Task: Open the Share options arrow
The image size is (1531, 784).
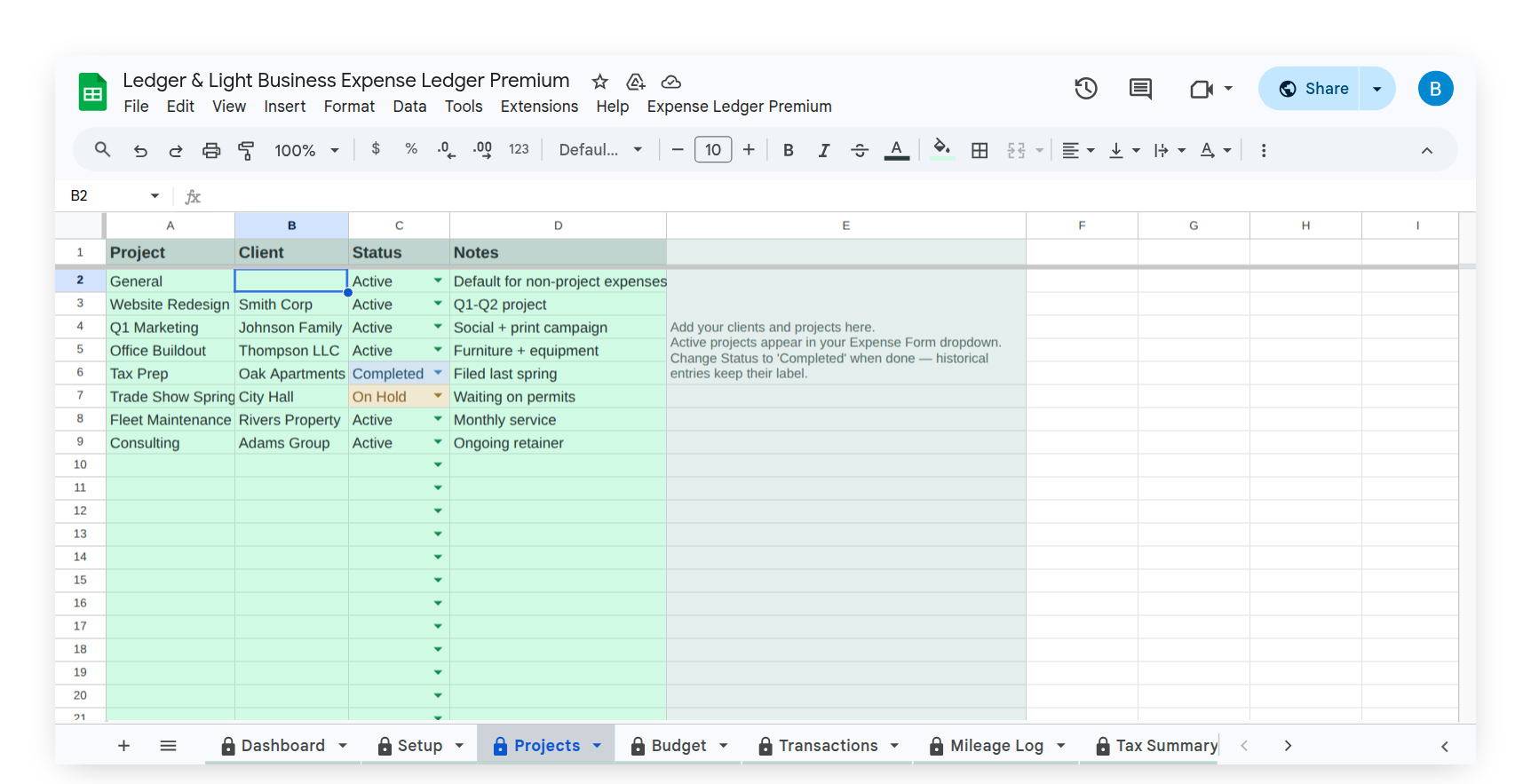Action: point(1377,89)
